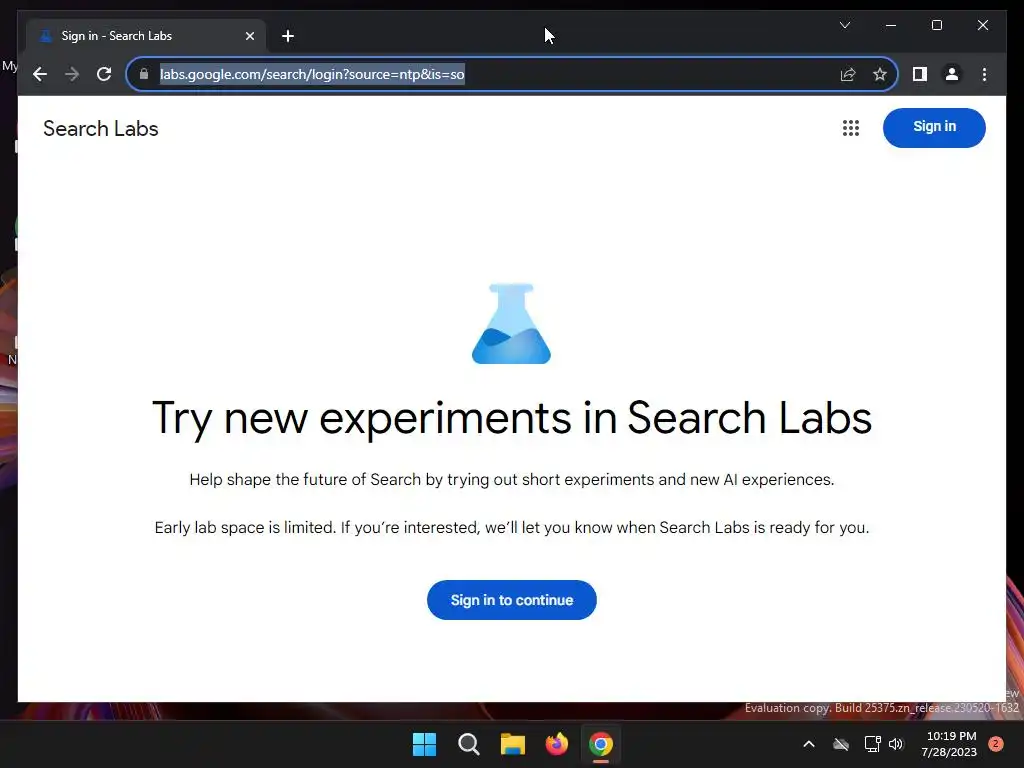Viewport: 1024px width, 768px height.
Task: Maximize the Chrome window
Action: point(936,25)
